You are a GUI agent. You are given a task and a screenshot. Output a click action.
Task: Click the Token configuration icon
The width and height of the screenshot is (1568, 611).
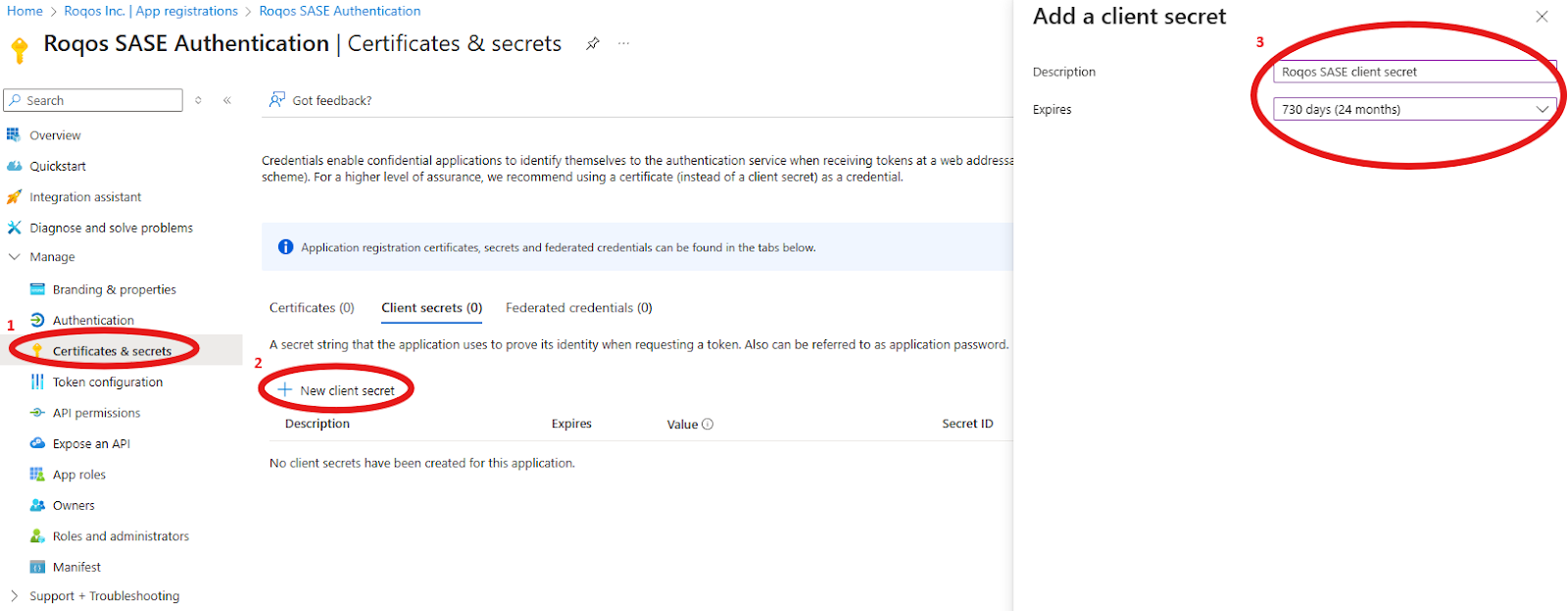(x=37, y=382)
